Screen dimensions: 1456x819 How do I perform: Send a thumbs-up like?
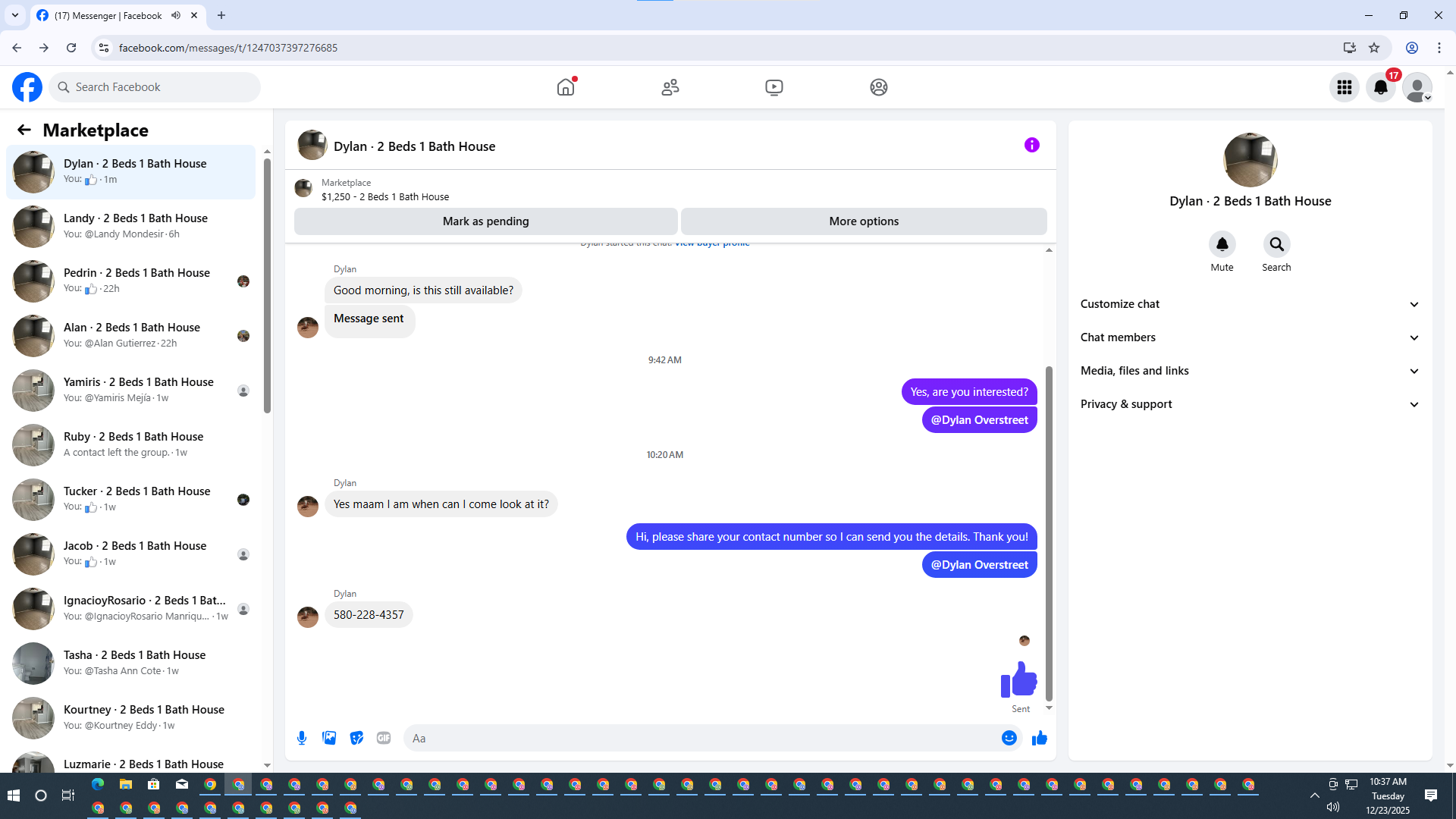click(1039, 738)
